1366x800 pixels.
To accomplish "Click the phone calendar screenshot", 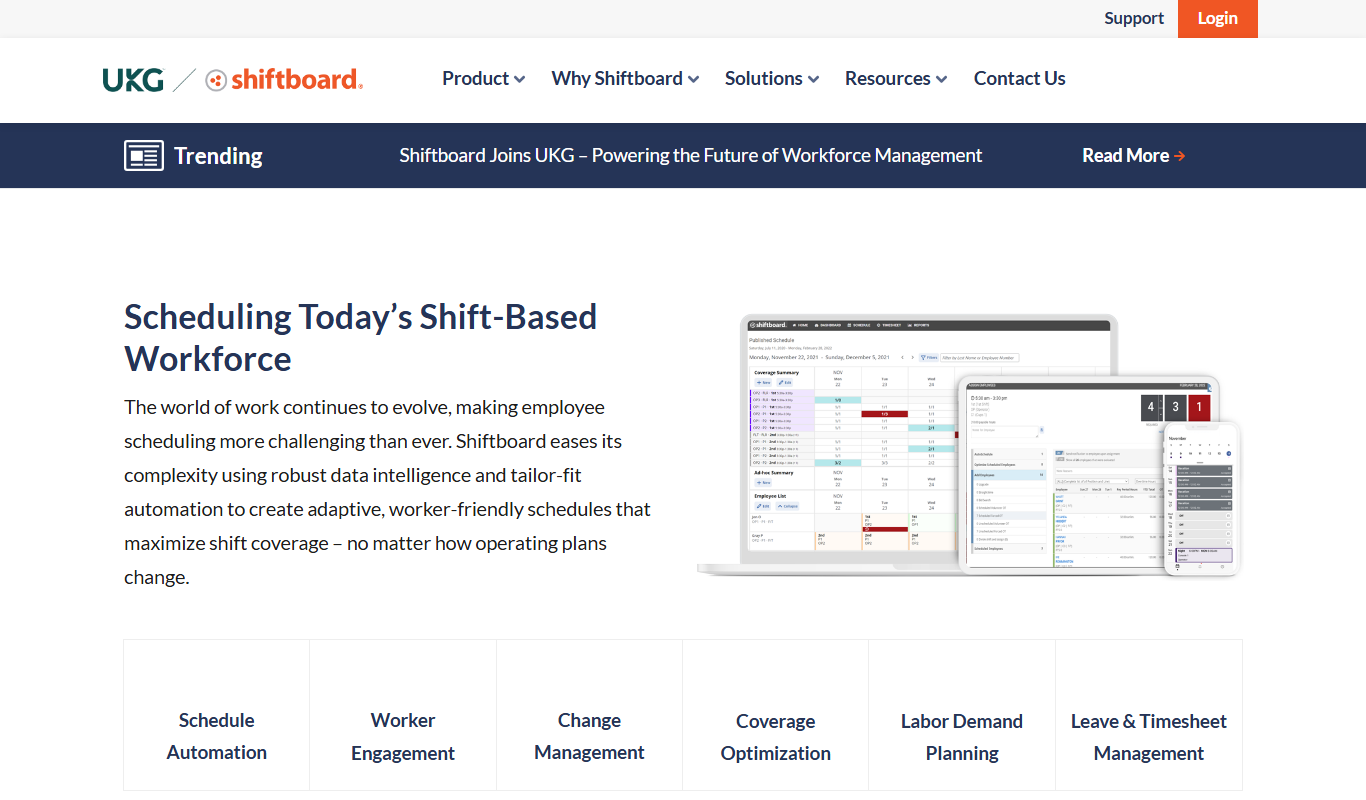I will (x=1202, y=498).
